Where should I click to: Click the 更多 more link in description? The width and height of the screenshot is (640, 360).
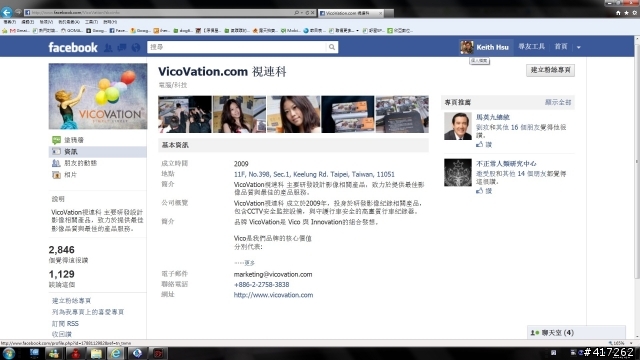(x=250, y=263)
